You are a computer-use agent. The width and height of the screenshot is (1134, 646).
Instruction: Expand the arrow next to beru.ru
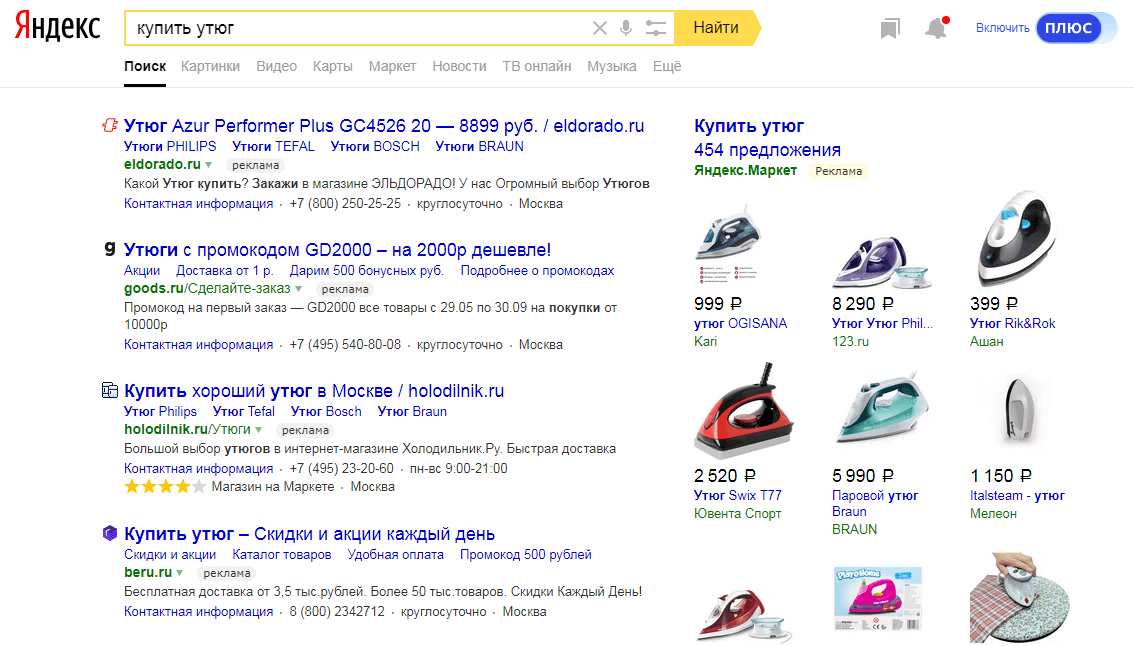180,573
